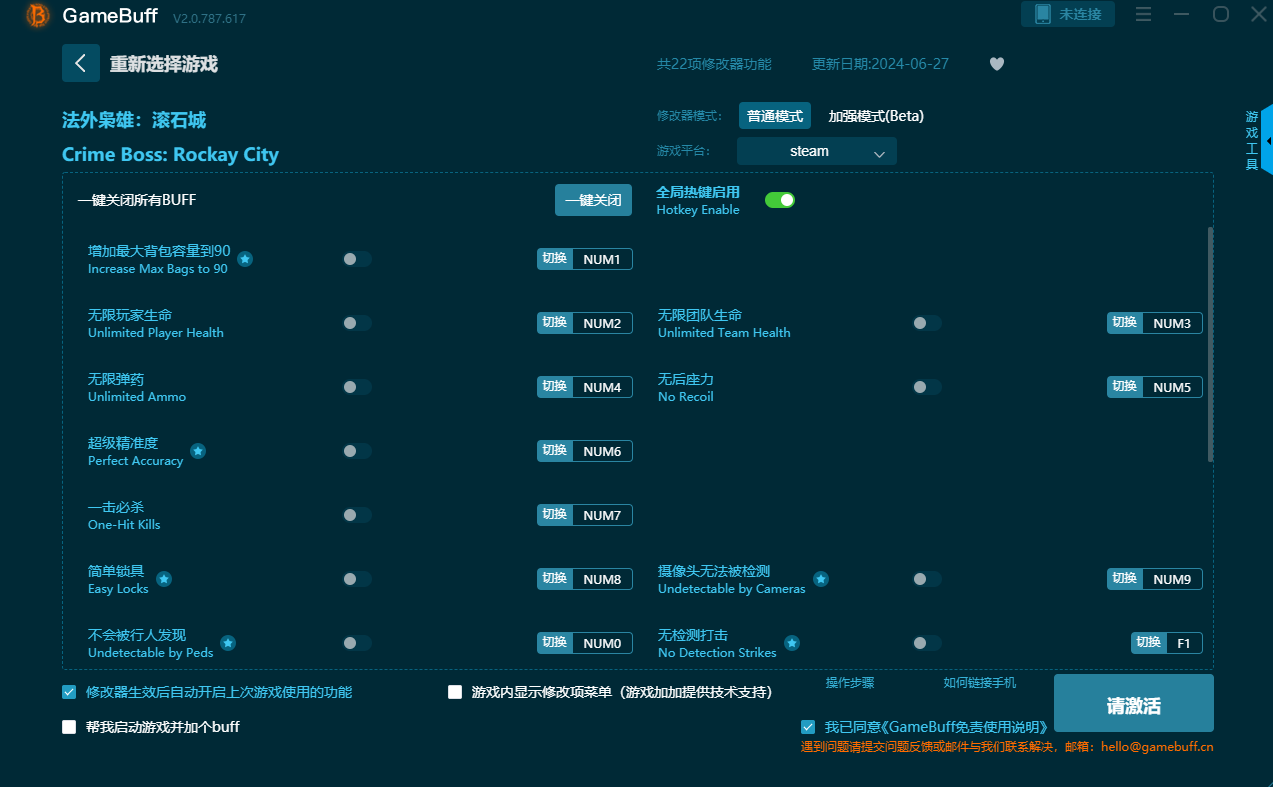Screen dimensions: 1273x787
Task: Click NUM9 hotkey field for Undetectable by Cameras
Action: pos(1172,579)
